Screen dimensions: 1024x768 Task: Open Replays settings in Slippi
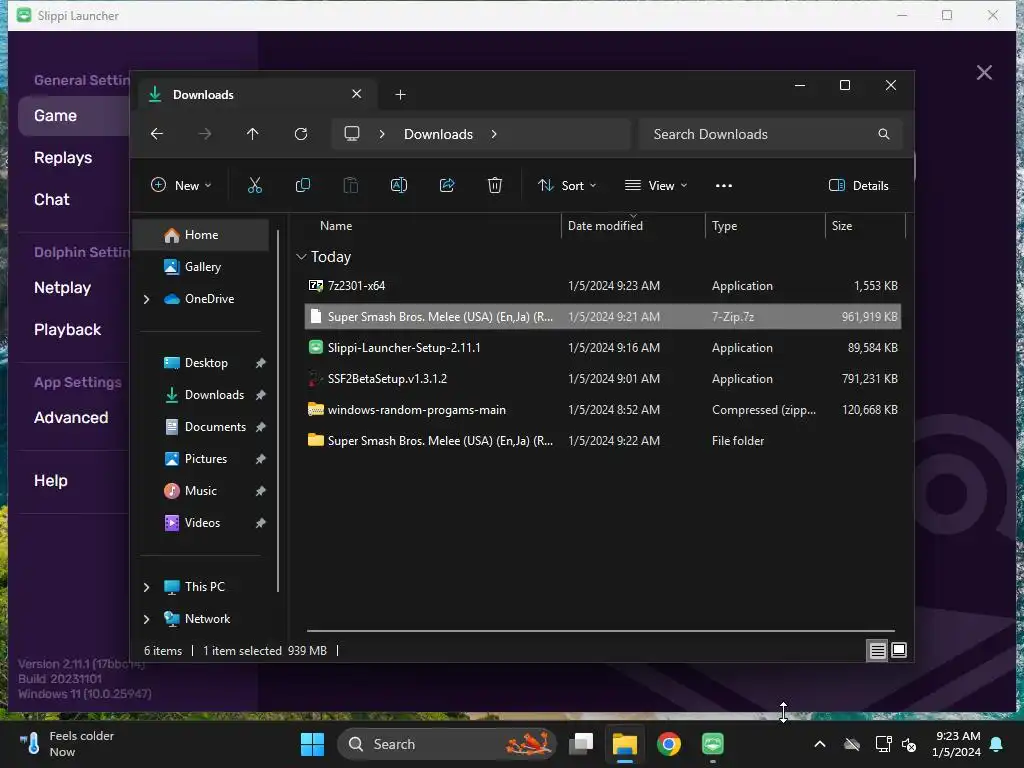tap(63, 157)
